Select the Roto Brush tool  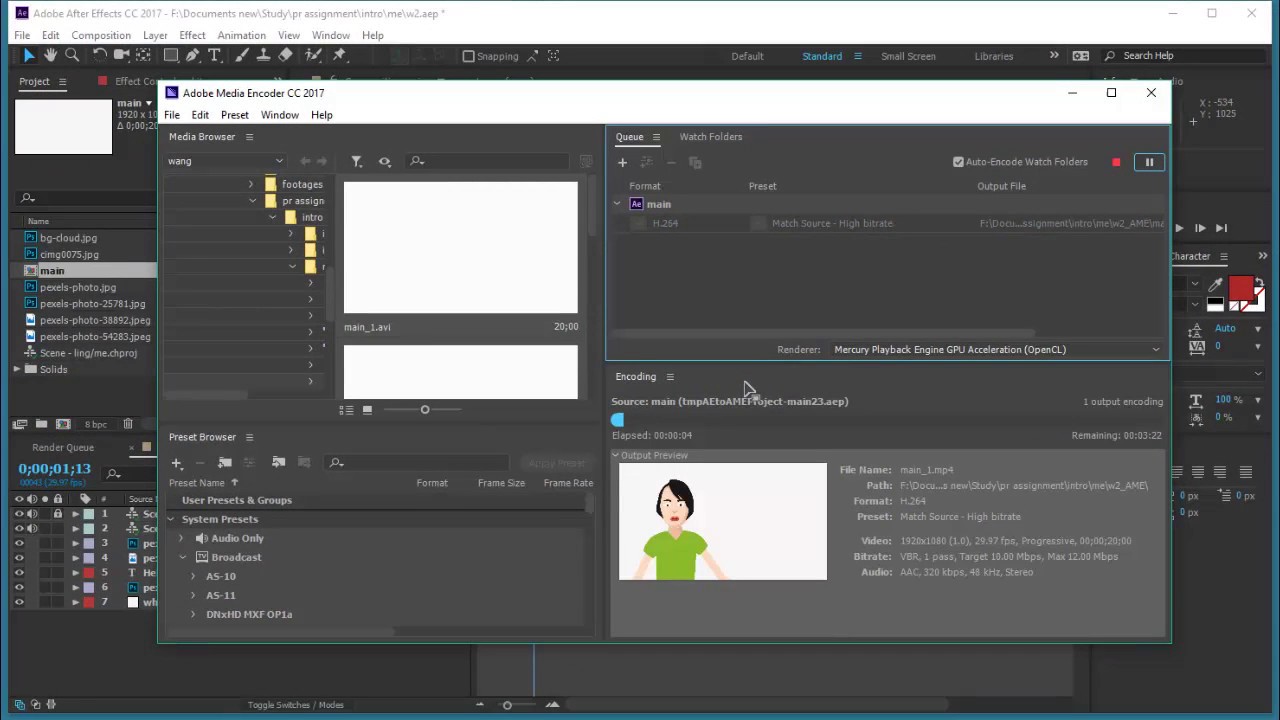tap(314, 56)
